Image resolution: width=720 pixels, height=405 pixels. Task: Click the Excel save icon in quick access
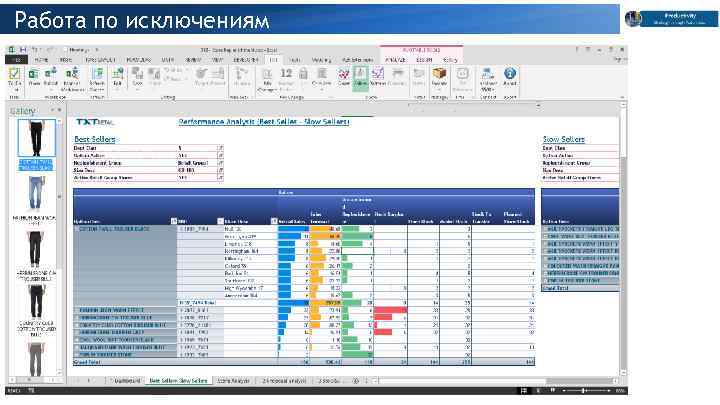(22, 49)
